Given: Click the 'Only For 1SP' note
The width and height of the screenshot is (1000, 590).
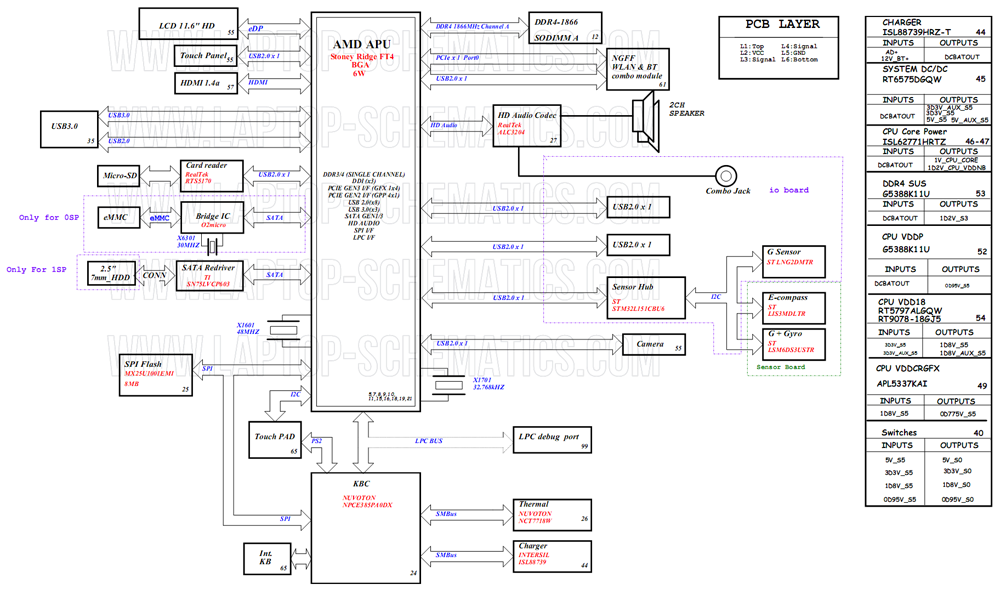Looking at the screenshot, I should (36, 270).
